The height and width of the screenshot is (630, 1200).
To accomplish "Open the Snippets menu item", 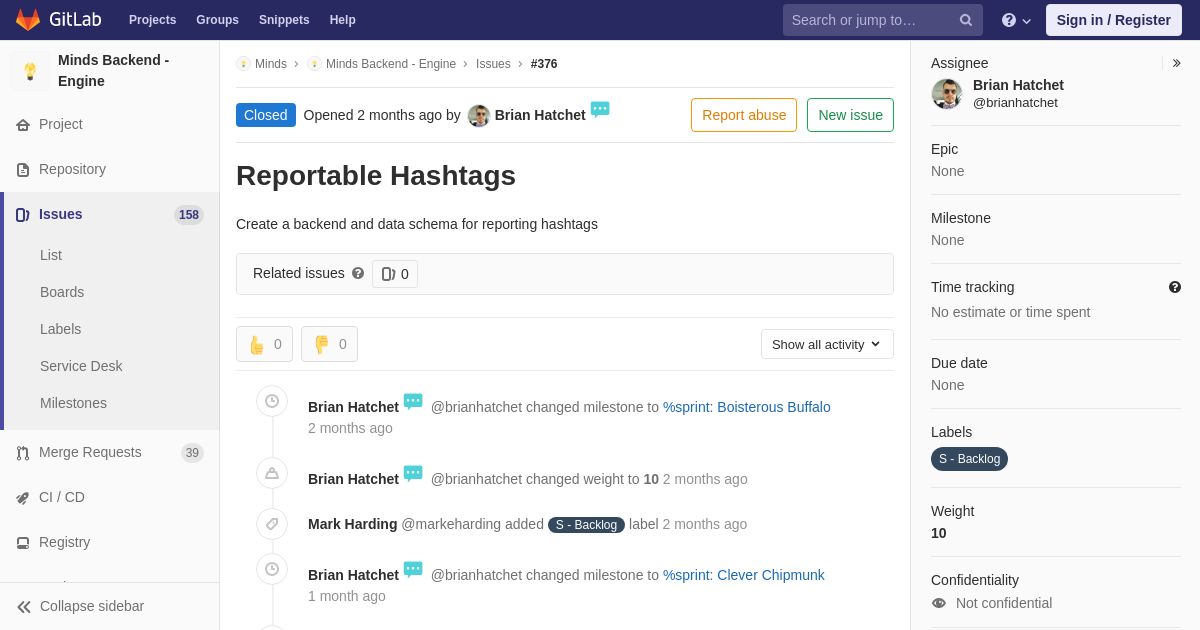I will tap(284, 20).
